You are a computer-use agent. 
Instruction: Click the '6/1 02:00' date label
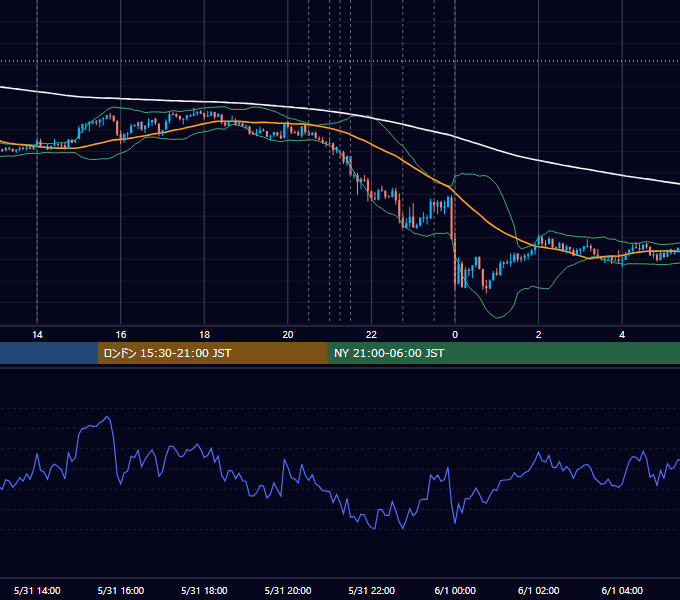coord(539,590)
